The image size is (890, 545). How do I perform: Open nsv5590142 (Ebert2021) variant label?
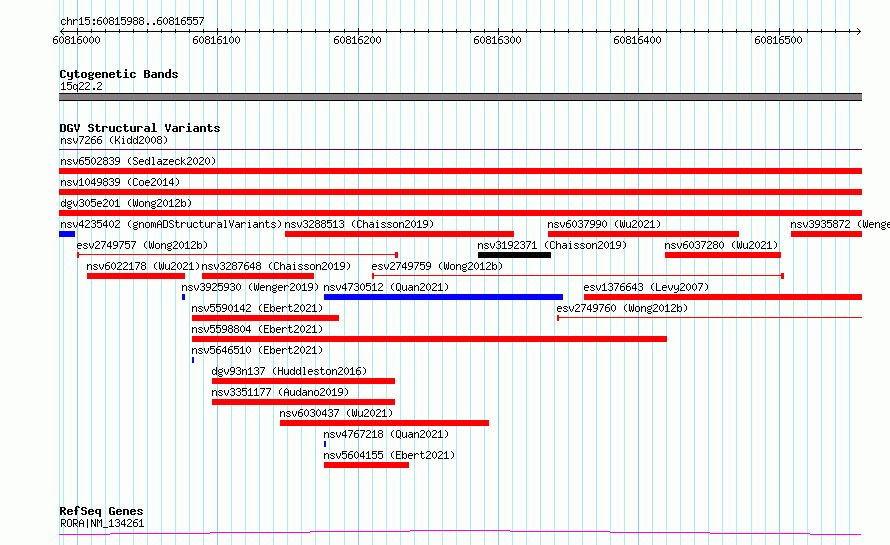[x=257, y=308]
